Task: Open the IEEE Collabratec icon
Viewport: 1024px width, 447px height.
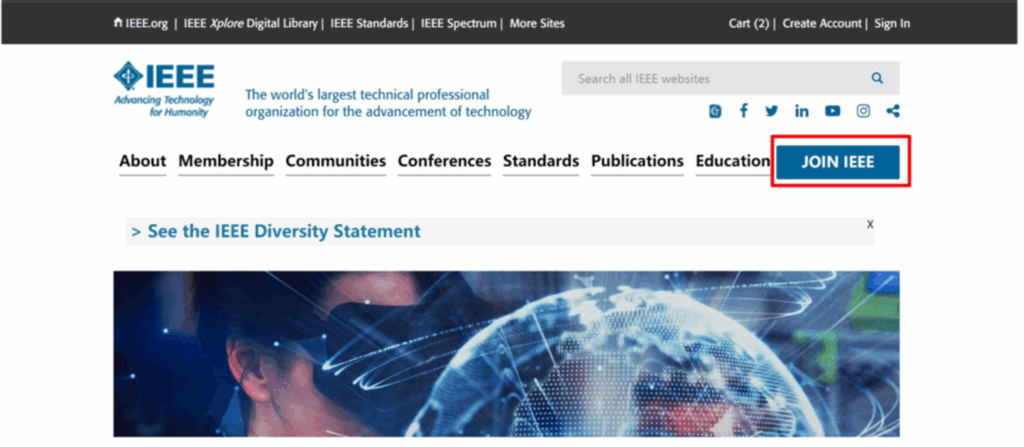Action: pos(715,111)
